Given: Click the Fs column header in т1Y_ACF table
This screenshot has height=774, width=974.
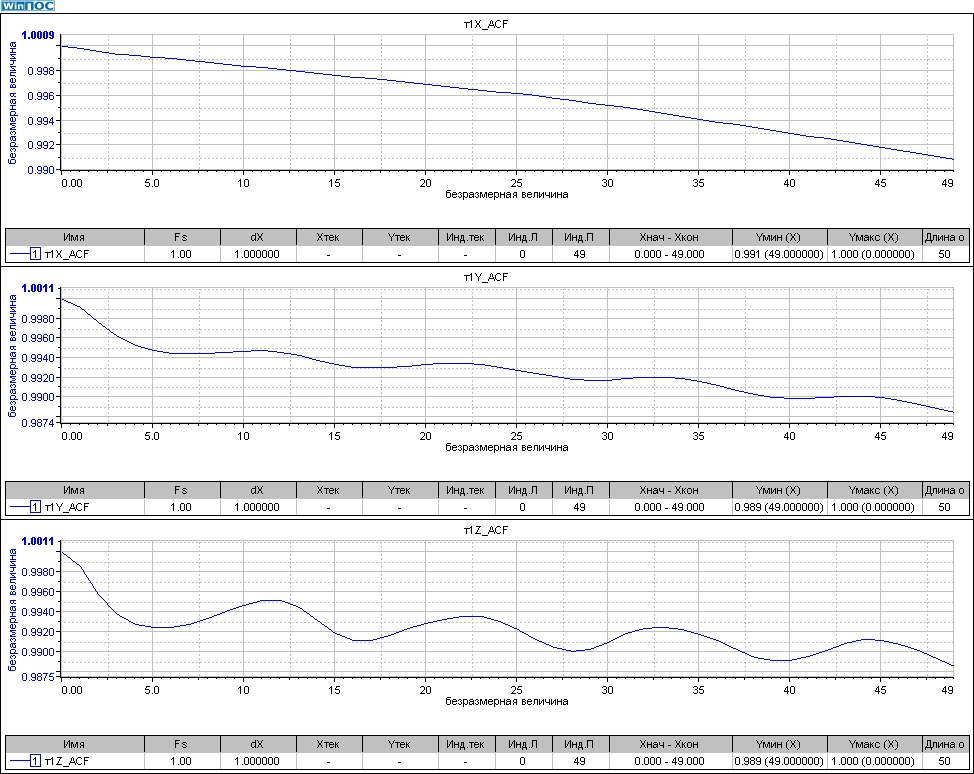Looking at the screenshot, I should click(x=180, y=491).
